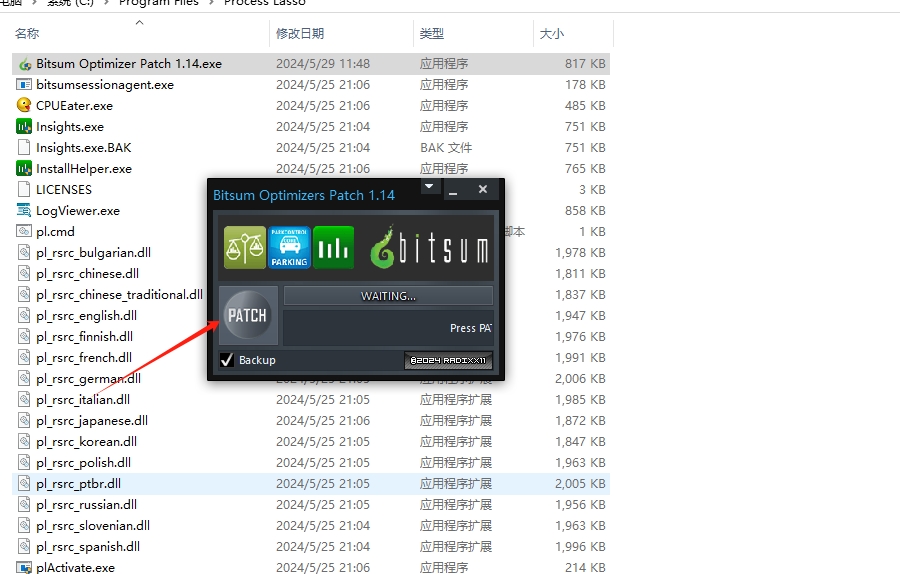900x574 pixels.
Task: Select the pl_rsrc_japanese.dll icon
Action: coord(24,421)
